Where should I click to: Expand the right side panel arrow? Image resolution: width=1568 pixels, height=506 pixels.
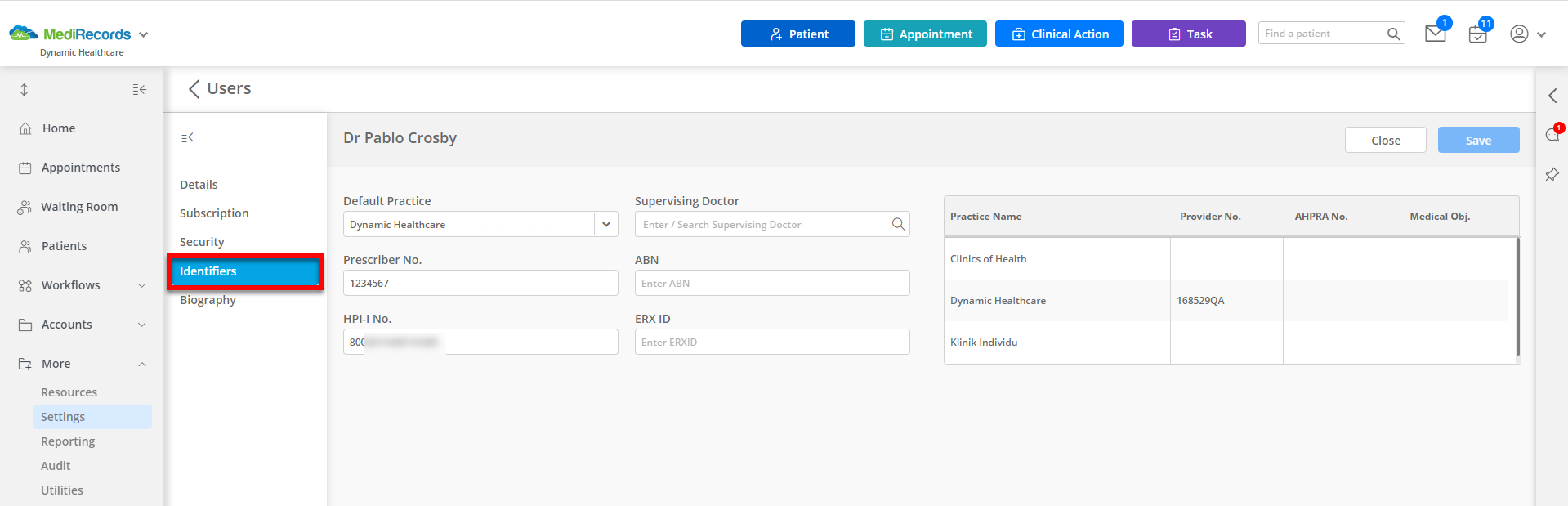(x=1552, y=96)
